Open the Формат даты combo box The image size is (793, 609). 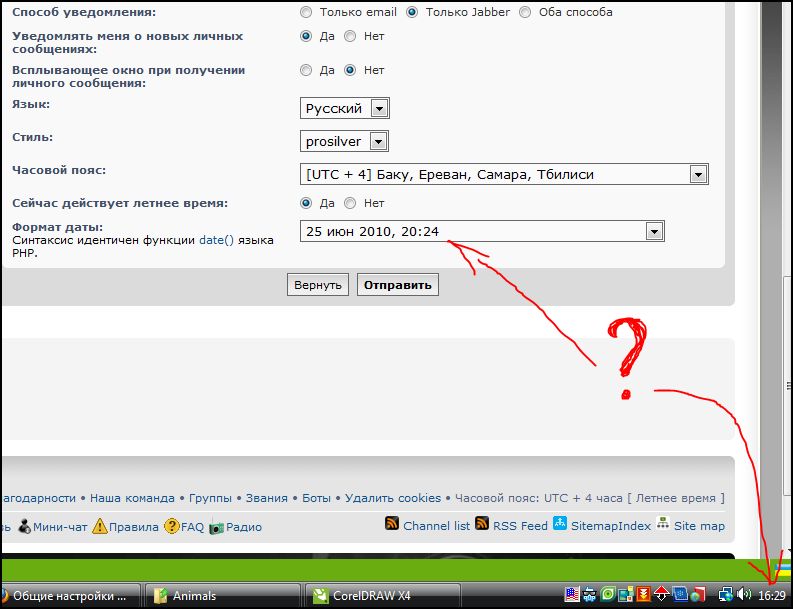click(654, 231)
